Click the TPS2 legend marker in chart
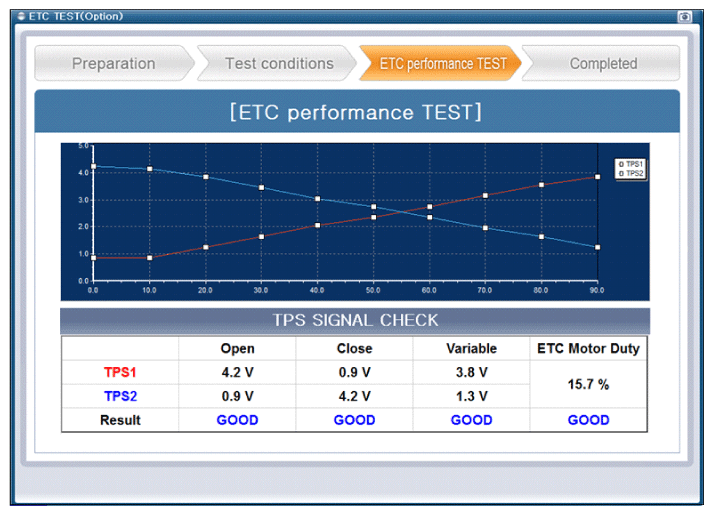 pyautogui.click(x=621, y=172)
